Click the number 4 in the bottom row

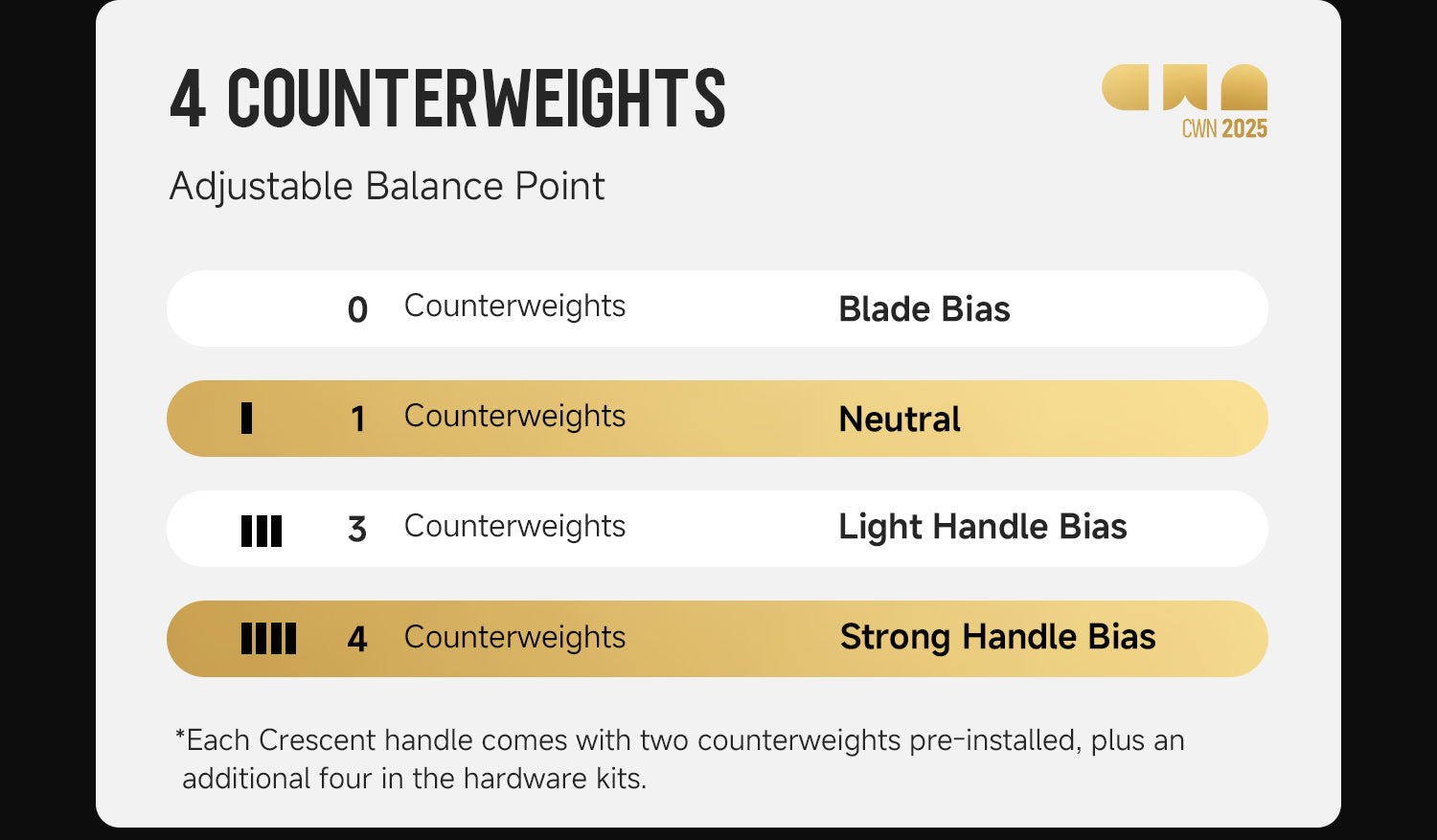point(357,639)
